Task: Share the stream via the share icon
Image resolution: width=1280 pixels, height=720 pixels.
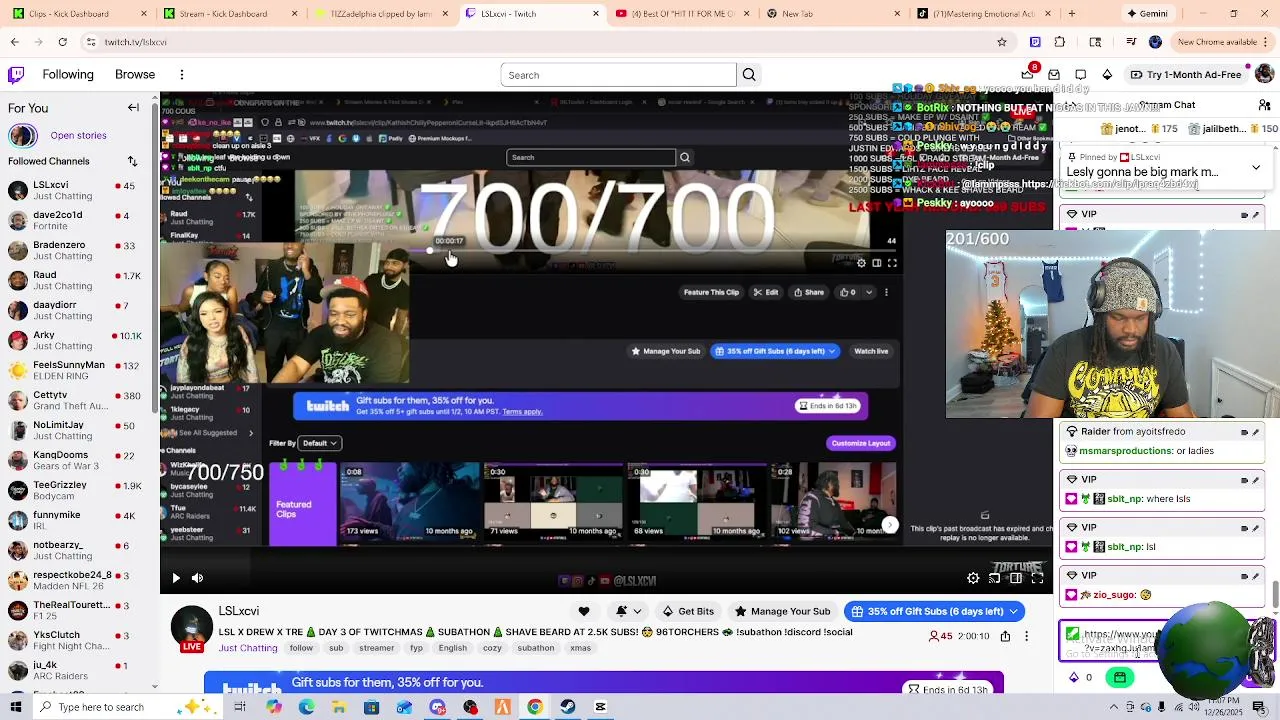Action: (x=1005, y=636)
